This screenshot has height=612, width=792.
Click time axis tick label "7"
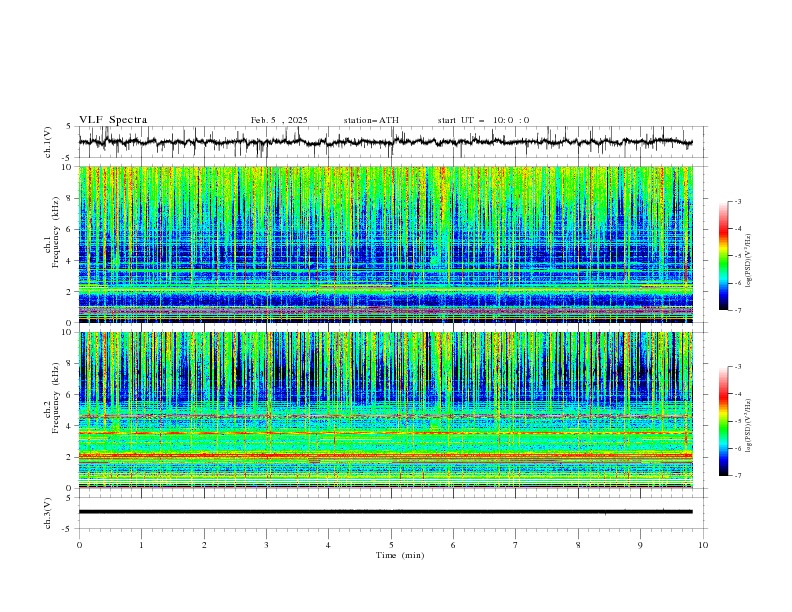pyautogui.click(x=516, y=545)
